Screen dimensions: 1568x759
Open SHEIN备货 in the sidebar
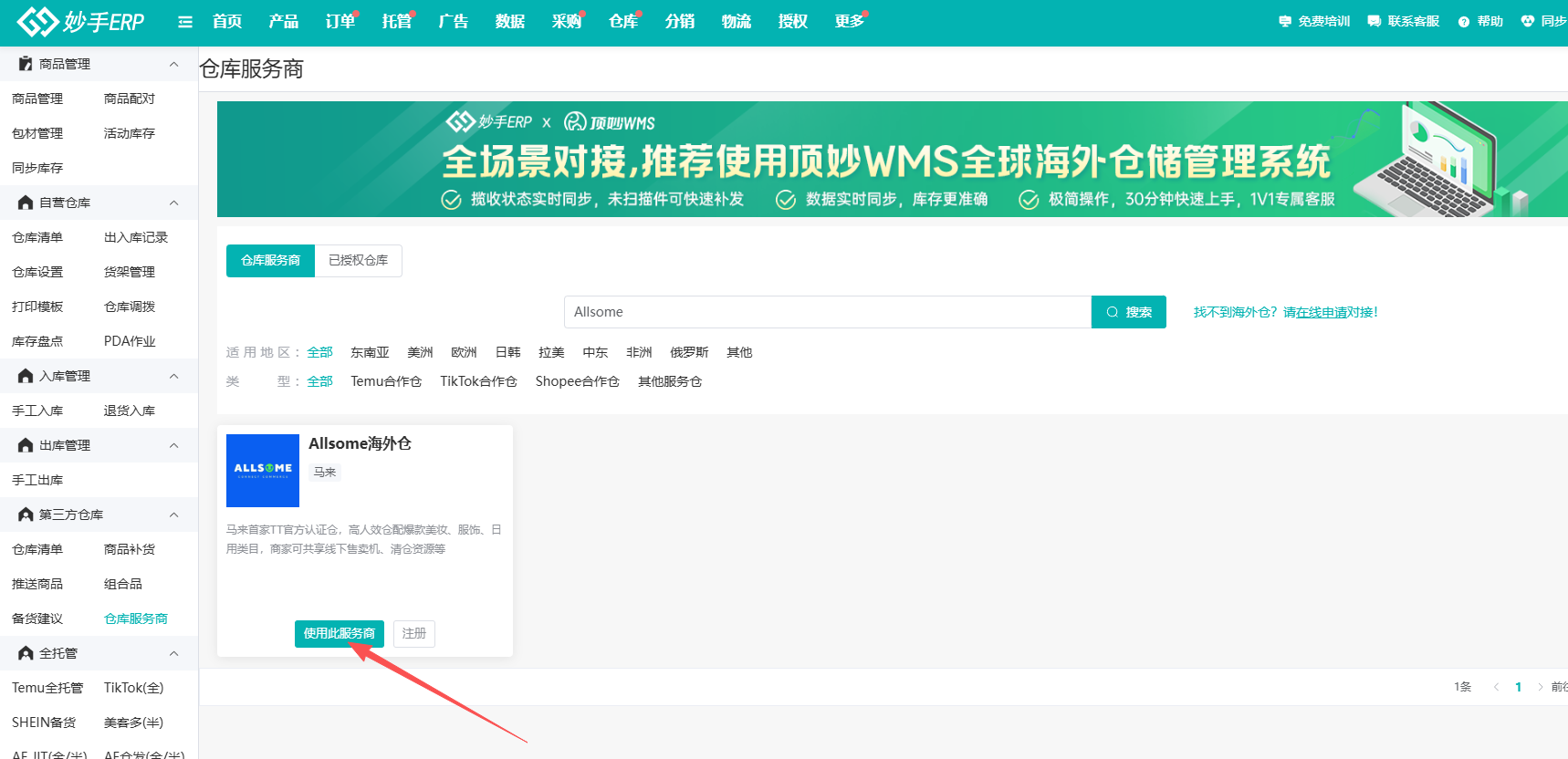[44, 723]
